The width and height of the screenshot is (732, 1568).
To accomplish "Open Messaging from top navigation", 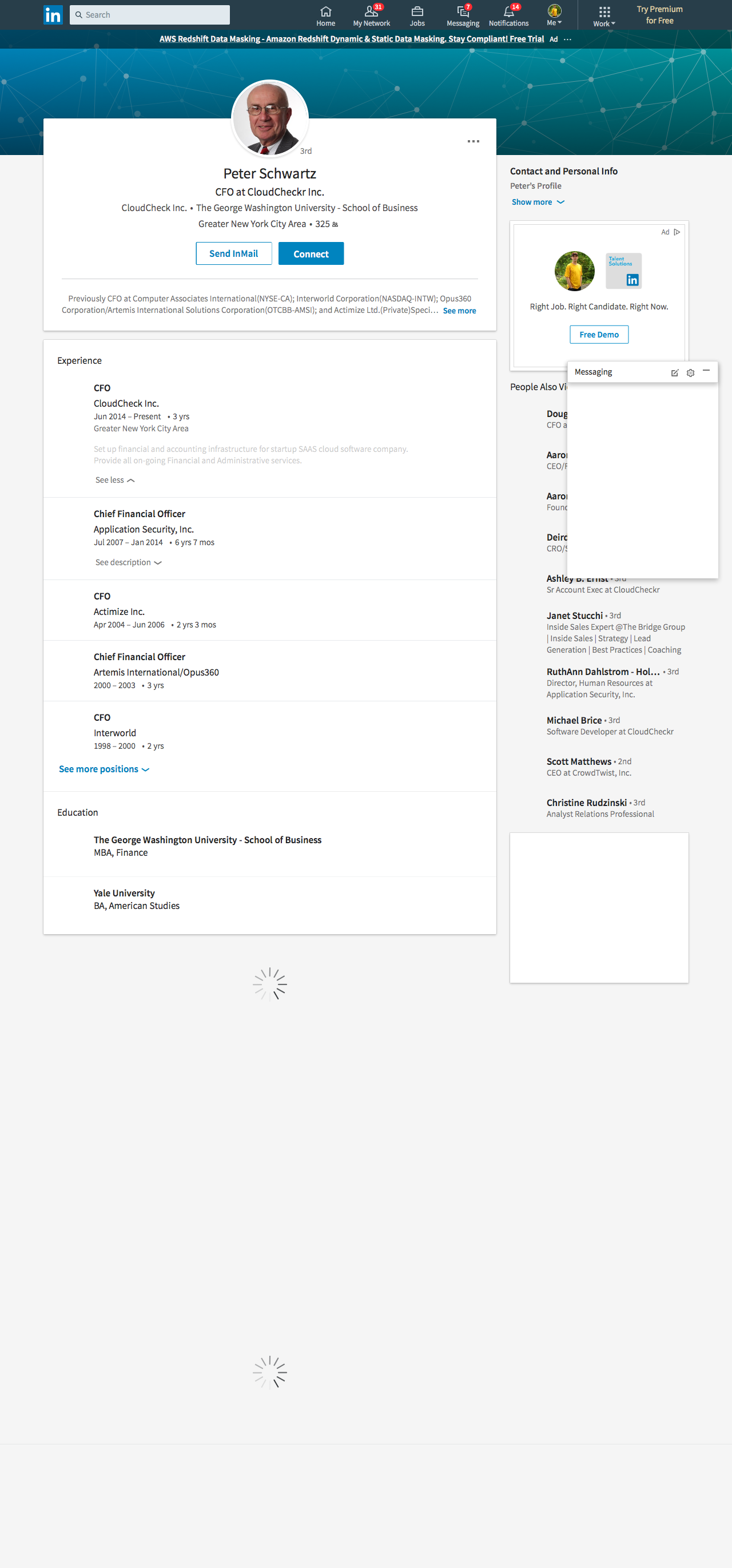I will 463,15.
